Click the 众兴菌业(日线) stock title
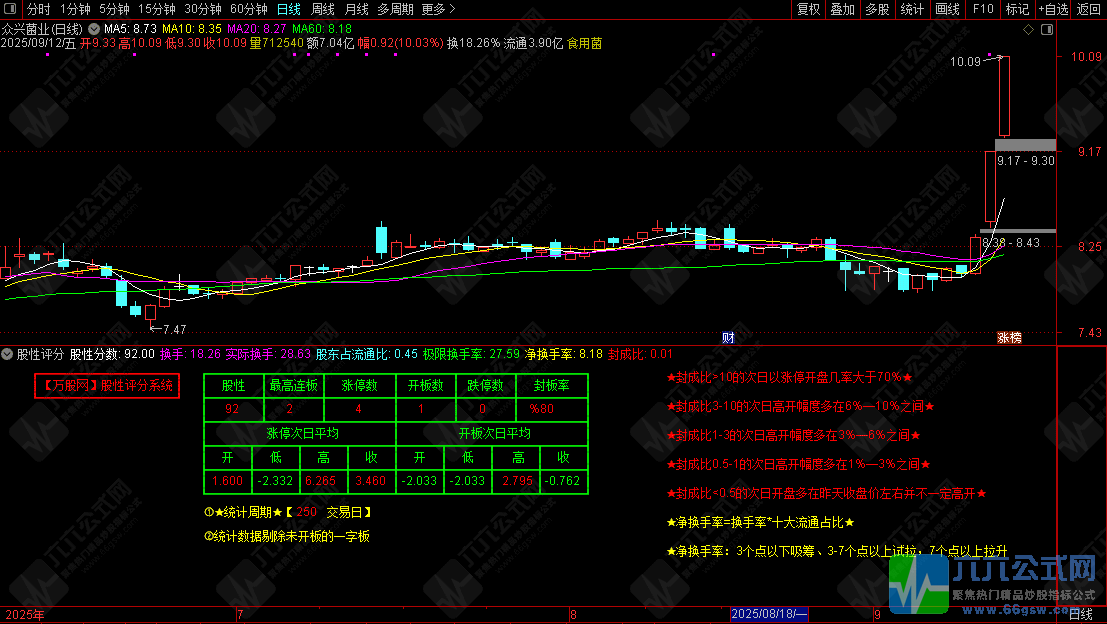Image resolution: width=1107 pixels, height=624 pixels. click(42, 29)
